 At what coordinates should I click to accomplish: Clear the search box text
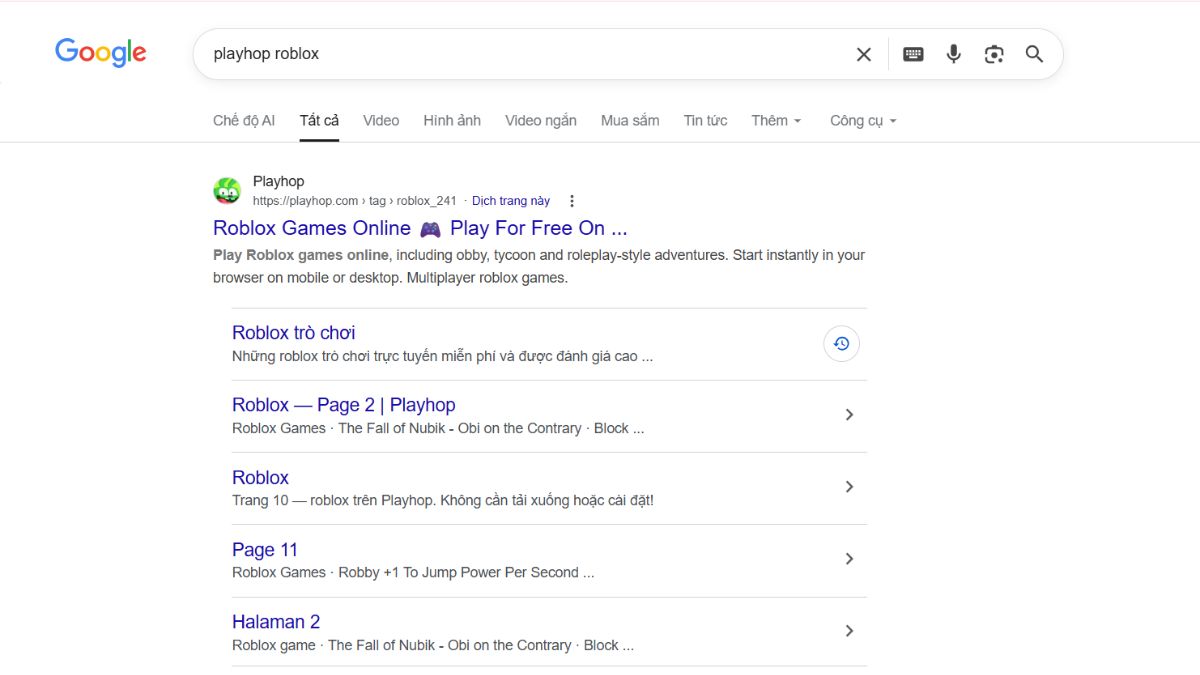[863, 54]
